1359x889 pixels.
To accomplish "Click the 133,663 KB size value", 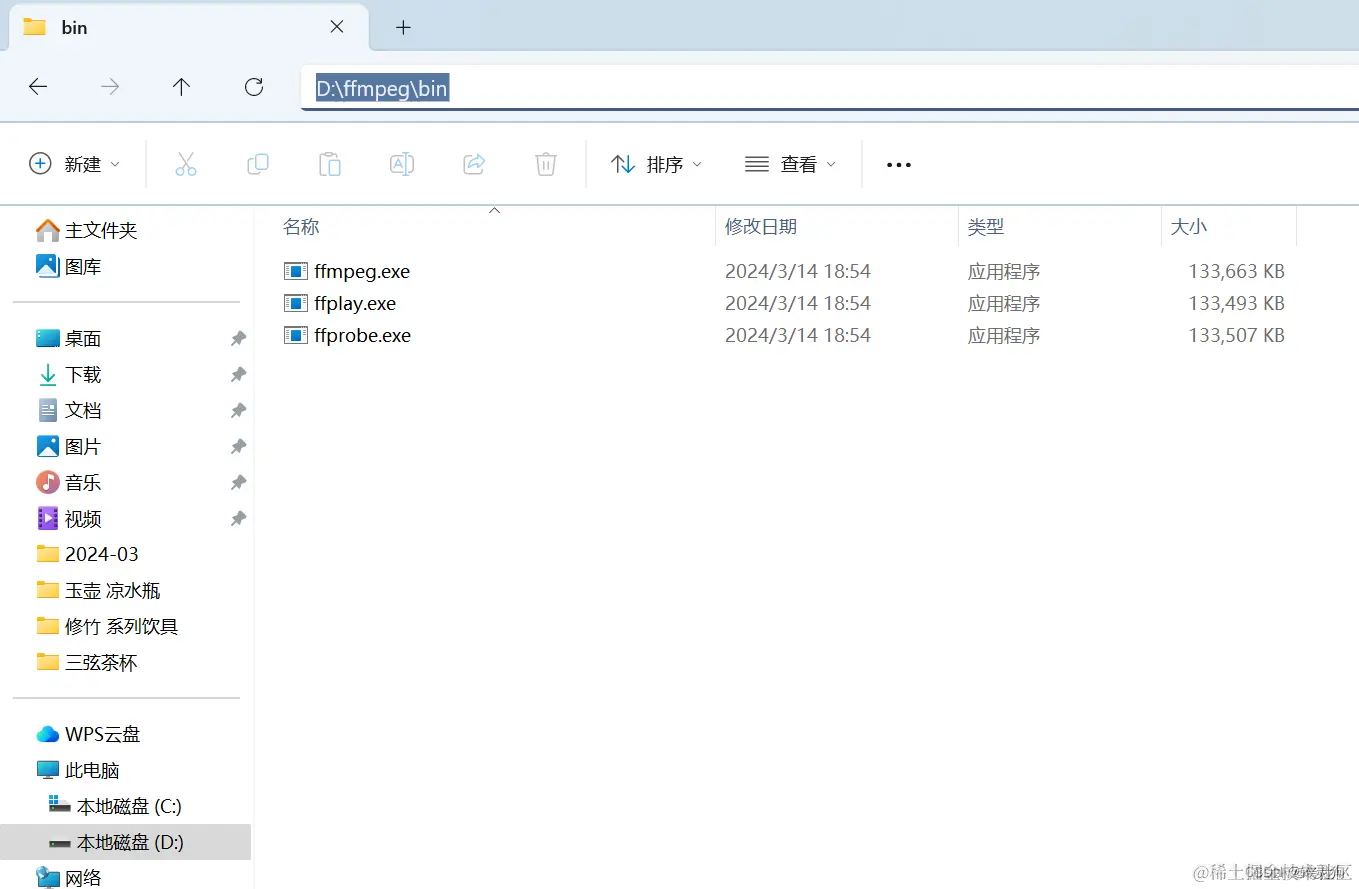I will point(1236,271).
